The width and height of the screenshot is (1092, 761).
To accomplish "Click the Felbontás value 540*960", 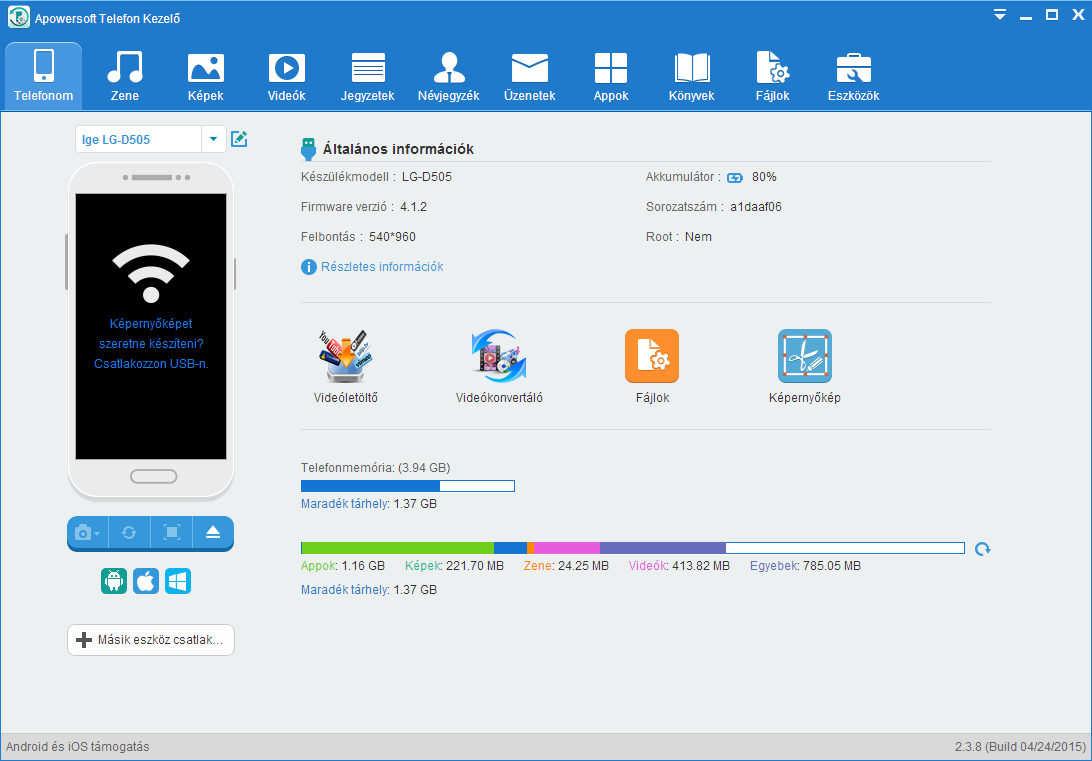I will click(392, 237).
